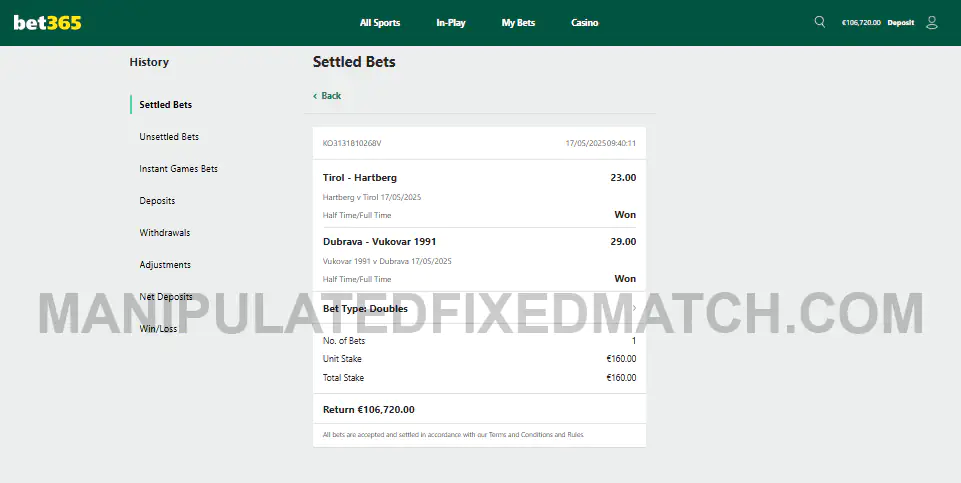
Task: Open Casino from the header
Action: coord(585,23)
